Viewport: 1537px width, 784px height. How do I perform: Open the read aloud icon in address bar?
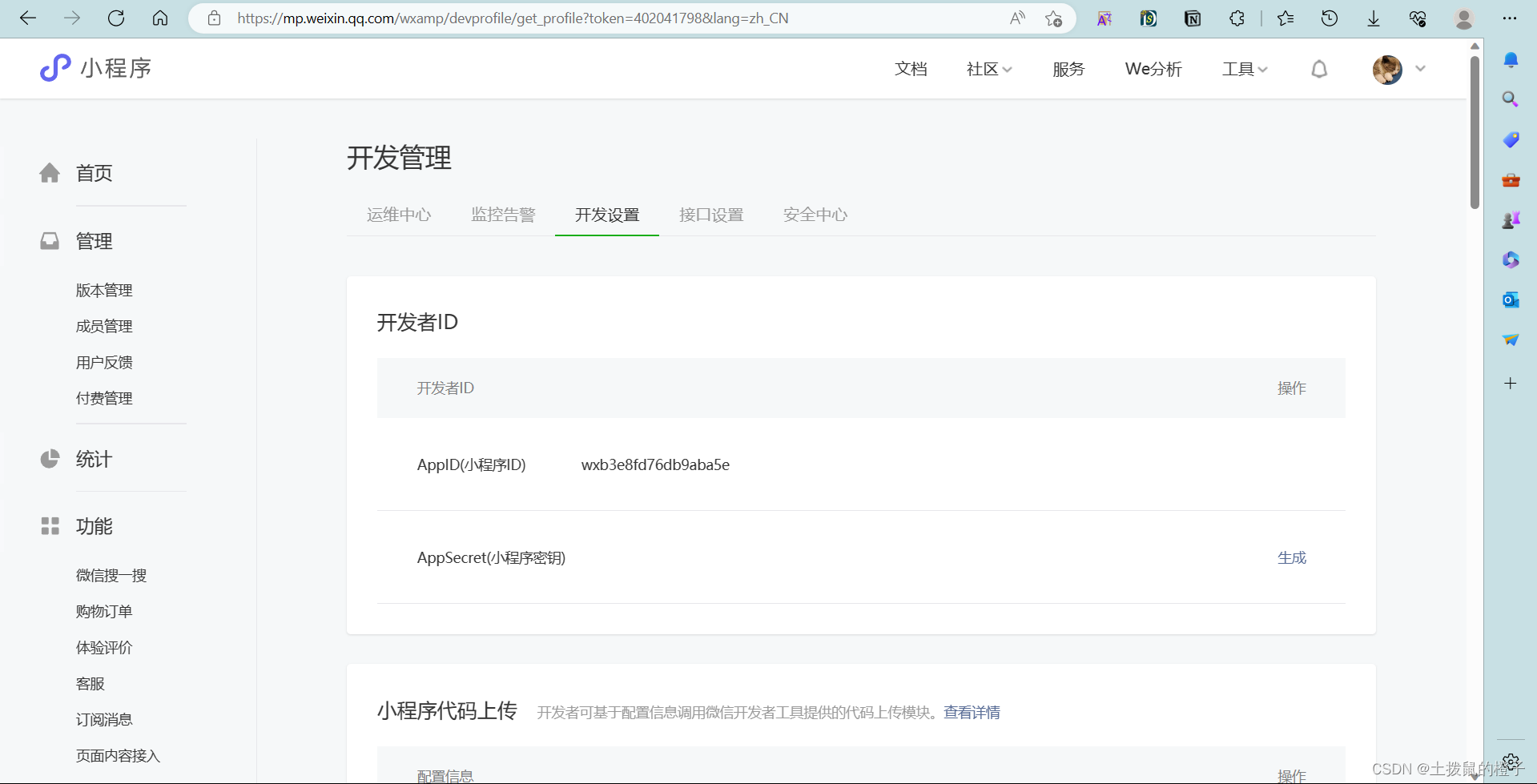1017,18
